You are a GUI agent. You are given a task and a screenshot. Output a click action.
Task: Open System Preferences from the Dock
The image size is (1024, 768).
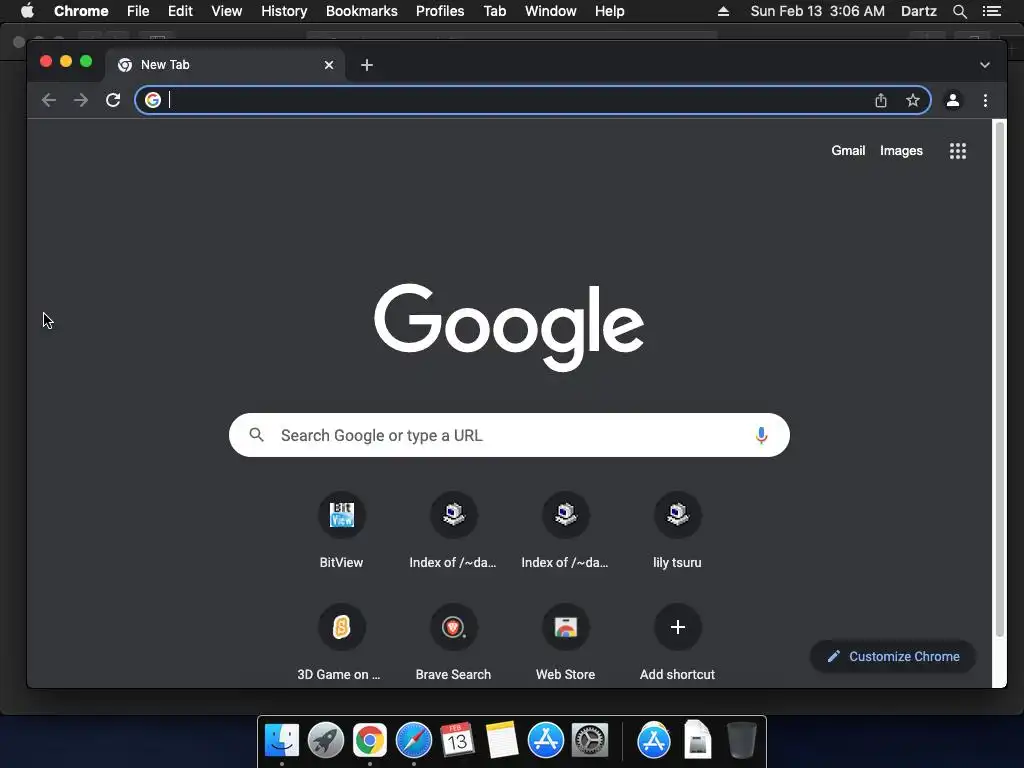[x=590, y=740]
